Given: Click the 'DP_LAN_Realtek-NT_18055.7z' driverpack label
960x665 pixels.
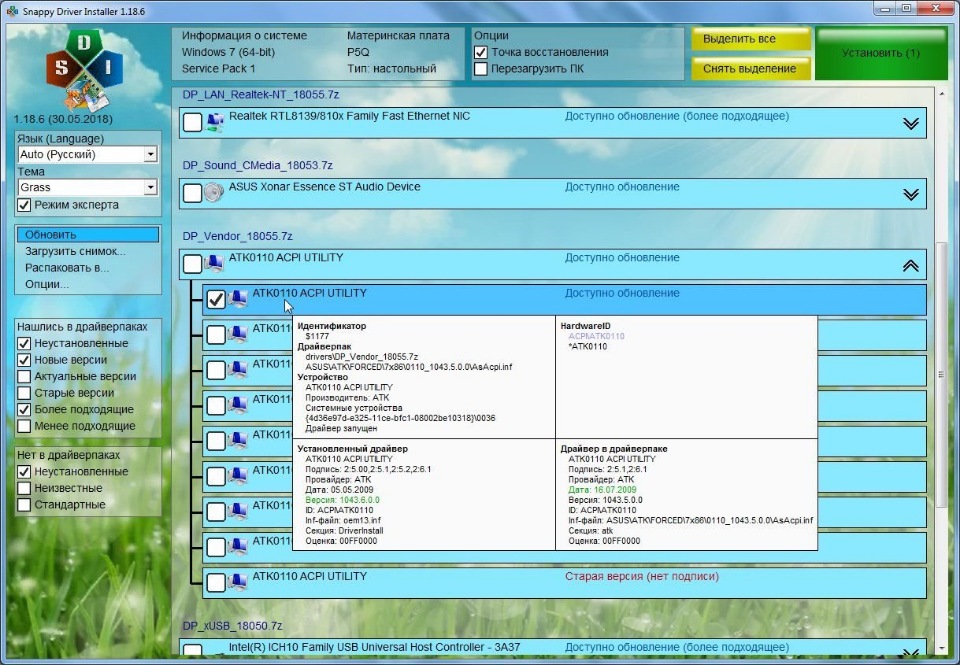Looking at the screenshot, I should click(x=260, y=95).
